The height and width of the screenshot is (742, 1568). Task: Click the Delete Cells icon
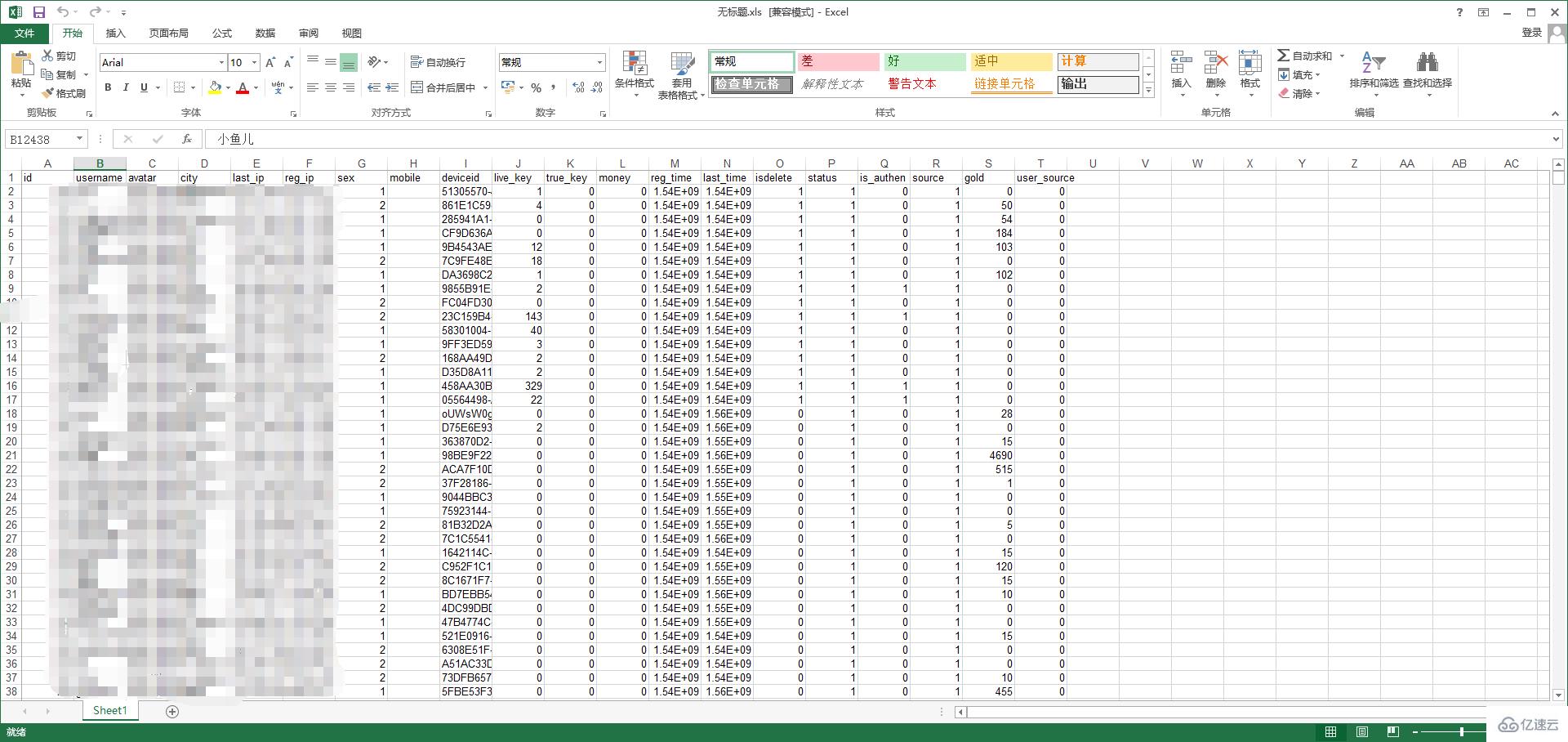[x=1215, y=64]
